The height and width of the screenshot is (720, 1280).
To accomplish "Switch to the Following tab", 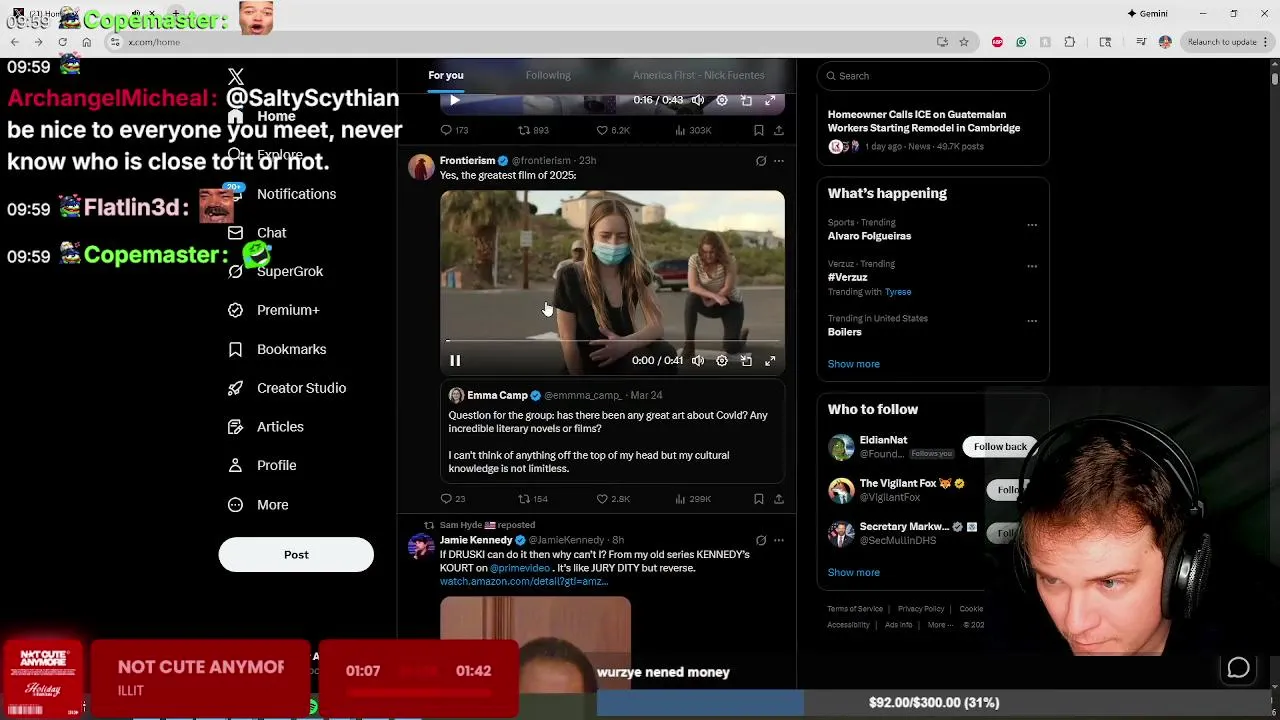I will 548,75.
